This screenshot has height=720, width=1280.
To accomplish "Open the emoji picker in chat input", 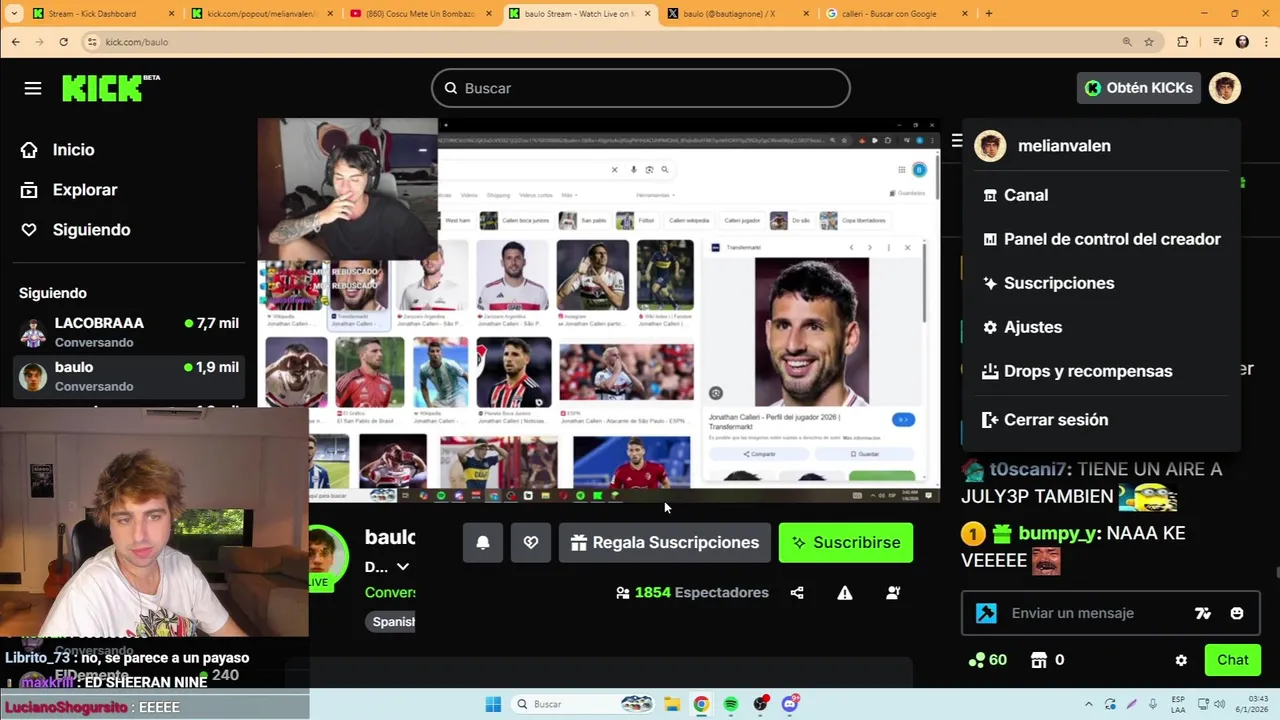I will click(1237, 613).
